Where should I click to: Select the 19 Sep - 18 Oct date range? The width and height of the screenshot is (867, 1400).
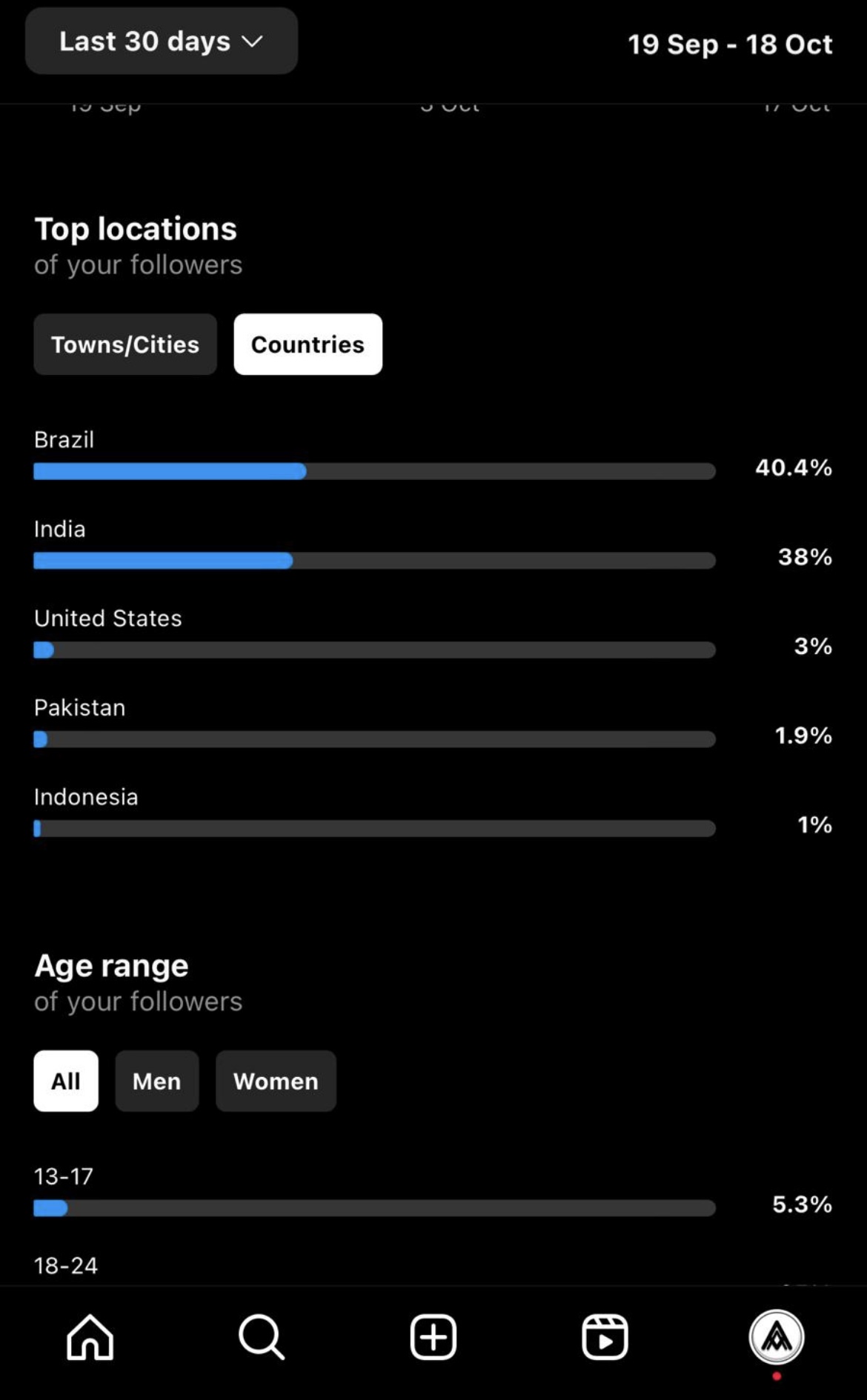coord(730,44)
